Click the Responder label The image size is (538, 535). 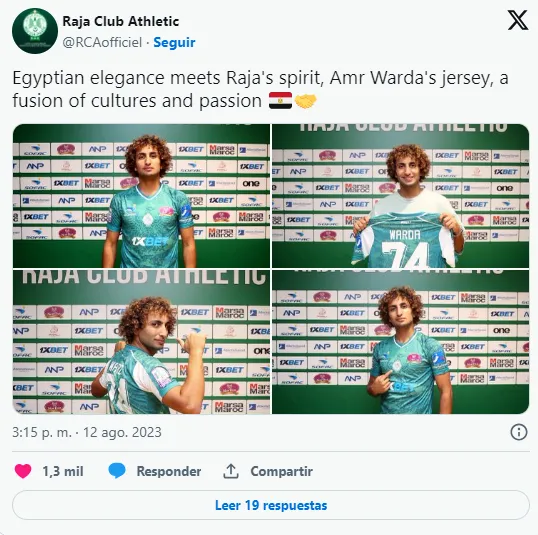[169, 471]
